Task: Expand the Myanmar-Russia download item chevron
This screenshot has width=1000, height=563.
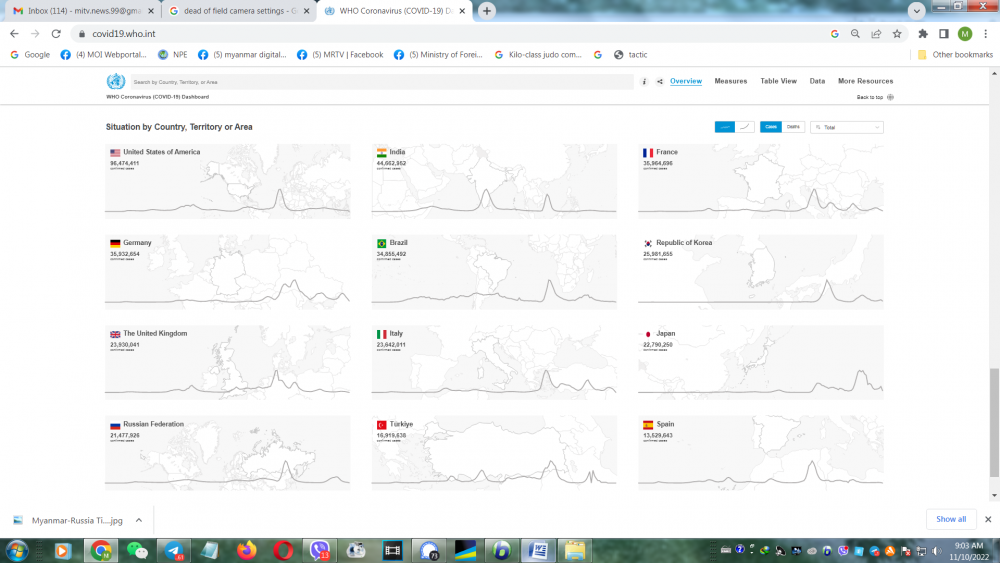Action: [138, 520]
